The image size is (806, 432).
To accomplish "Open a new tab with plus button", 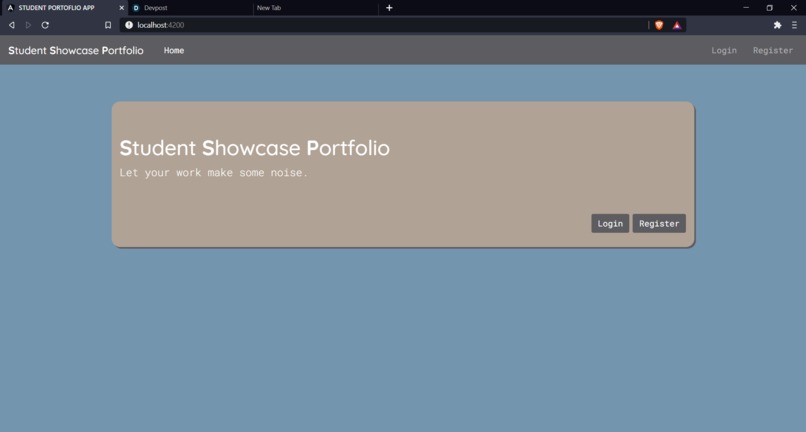I will 389,8.
